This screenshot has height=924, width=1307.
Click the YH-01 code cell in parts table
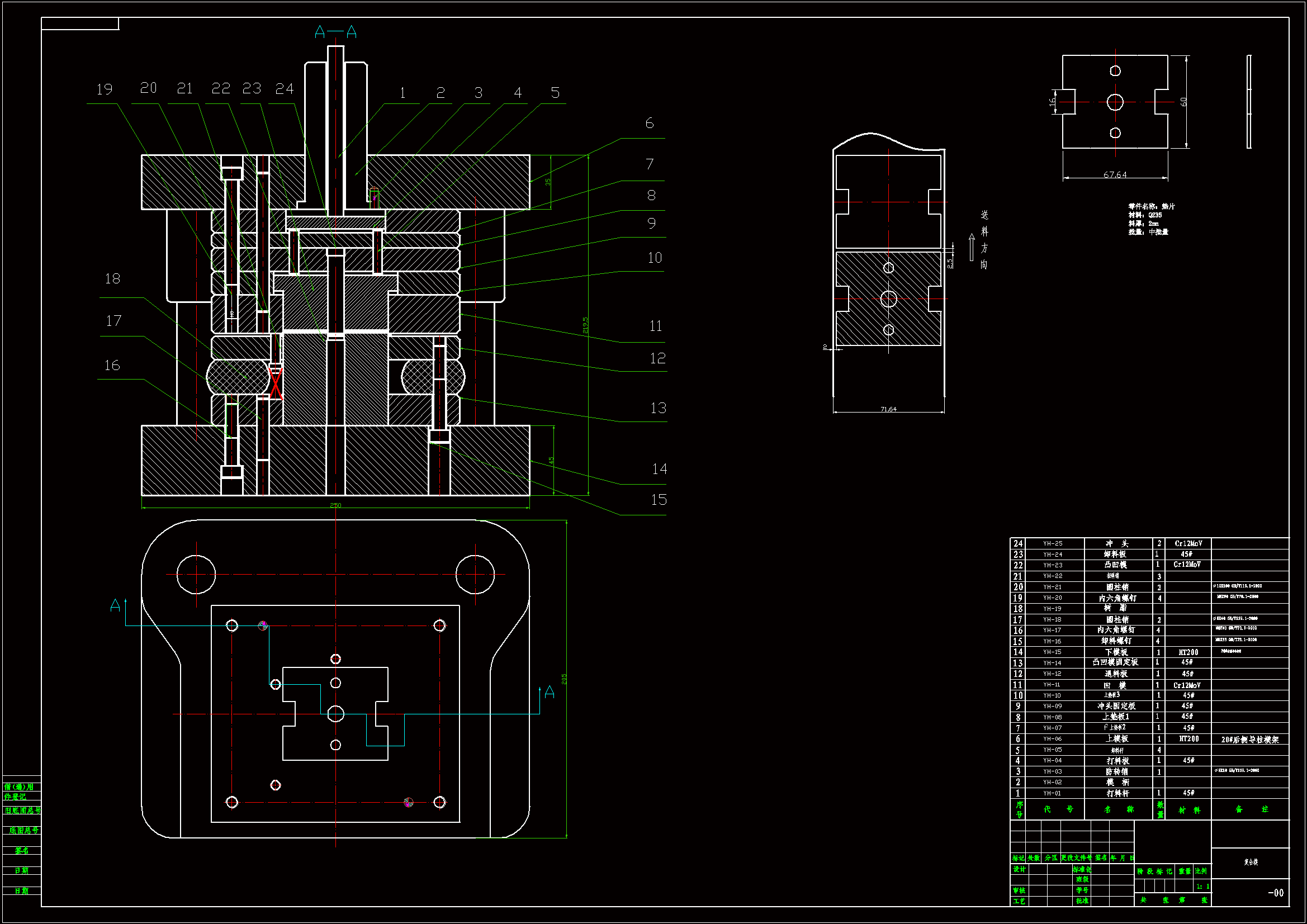click(1052, 793)
